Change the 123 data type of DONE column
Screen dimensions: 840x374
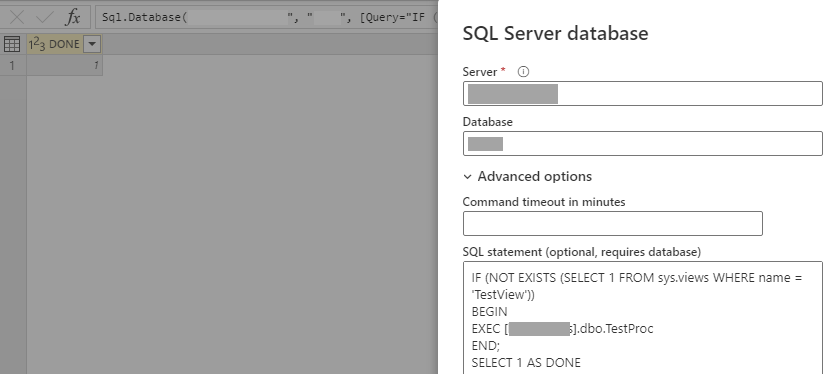tap(37, 44)
